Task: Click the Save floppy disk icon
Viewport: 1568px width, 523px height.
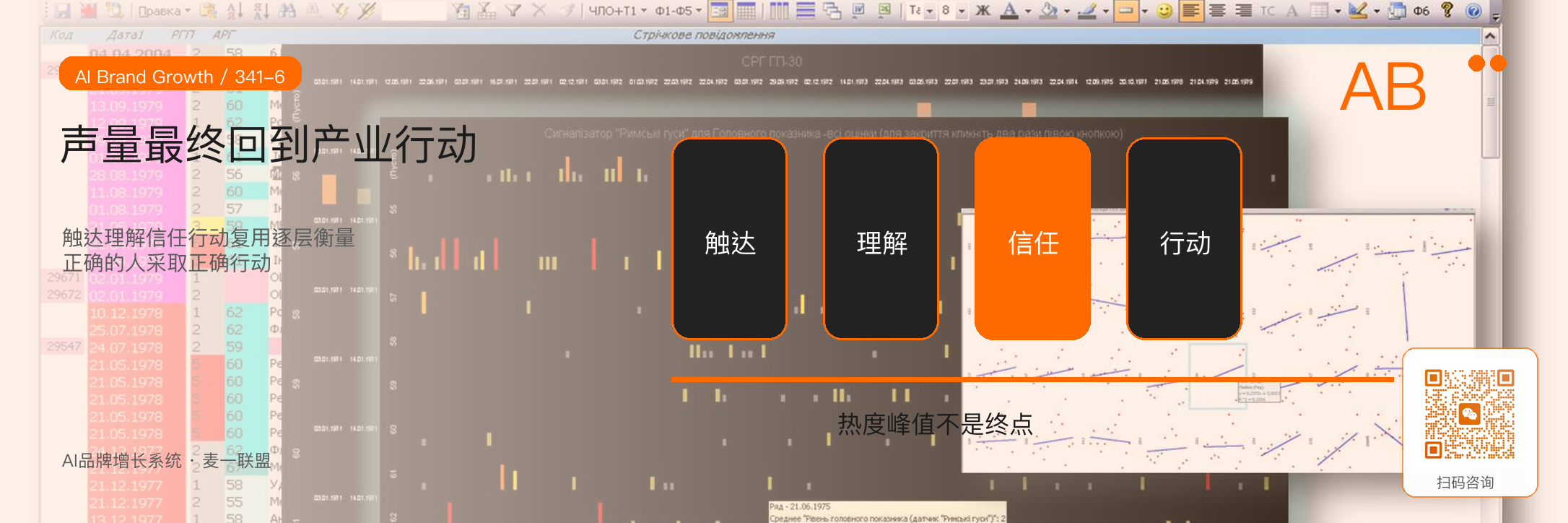Action: [62, 11]
